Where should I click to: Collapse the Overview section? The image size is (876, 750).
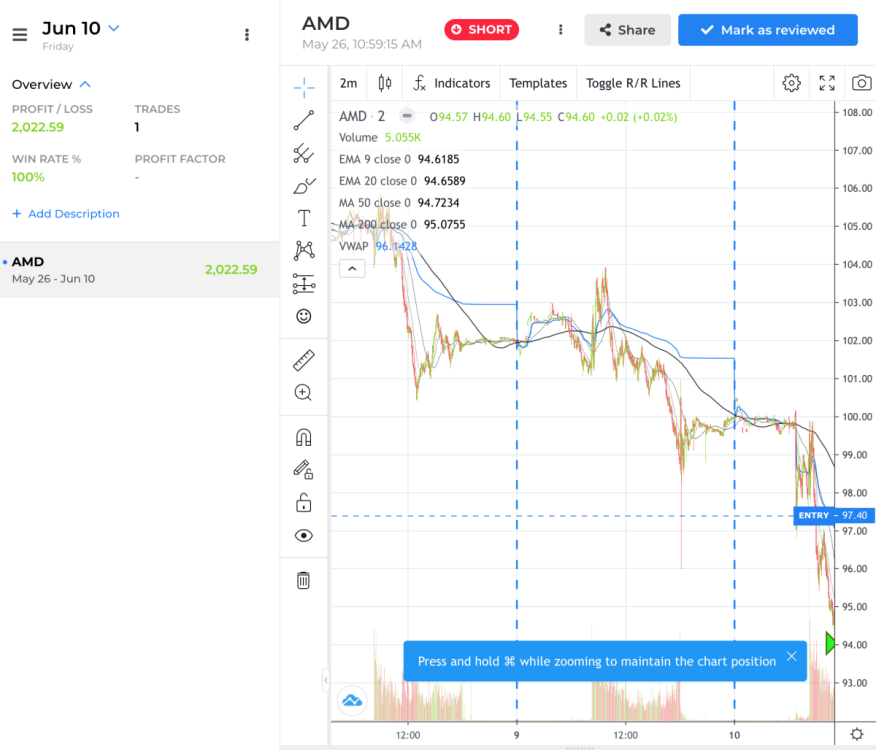(x=85, y=85)
